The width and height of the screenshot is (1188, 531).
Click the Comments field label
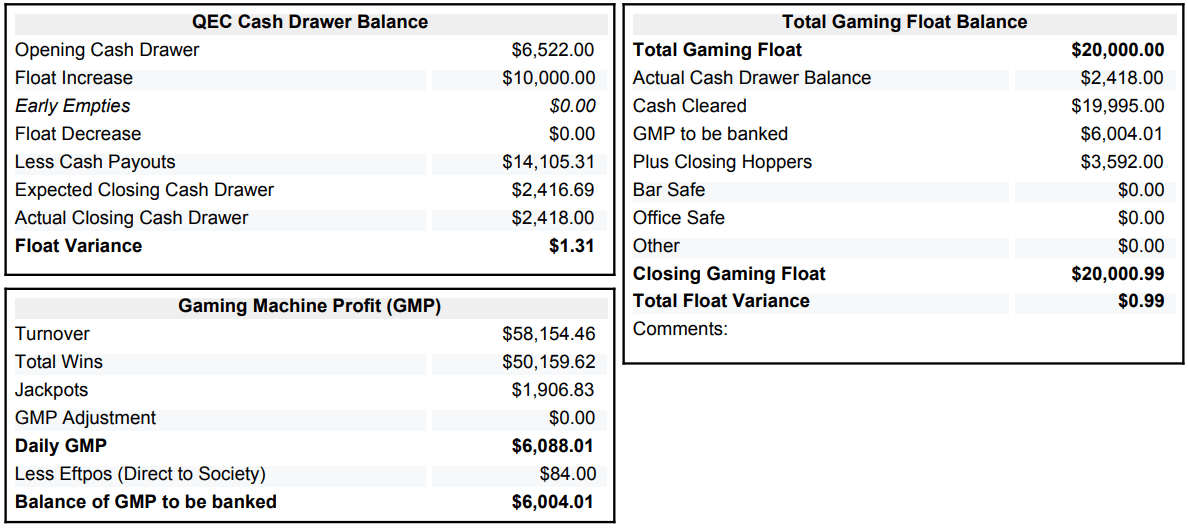click(x=680, y=329)
